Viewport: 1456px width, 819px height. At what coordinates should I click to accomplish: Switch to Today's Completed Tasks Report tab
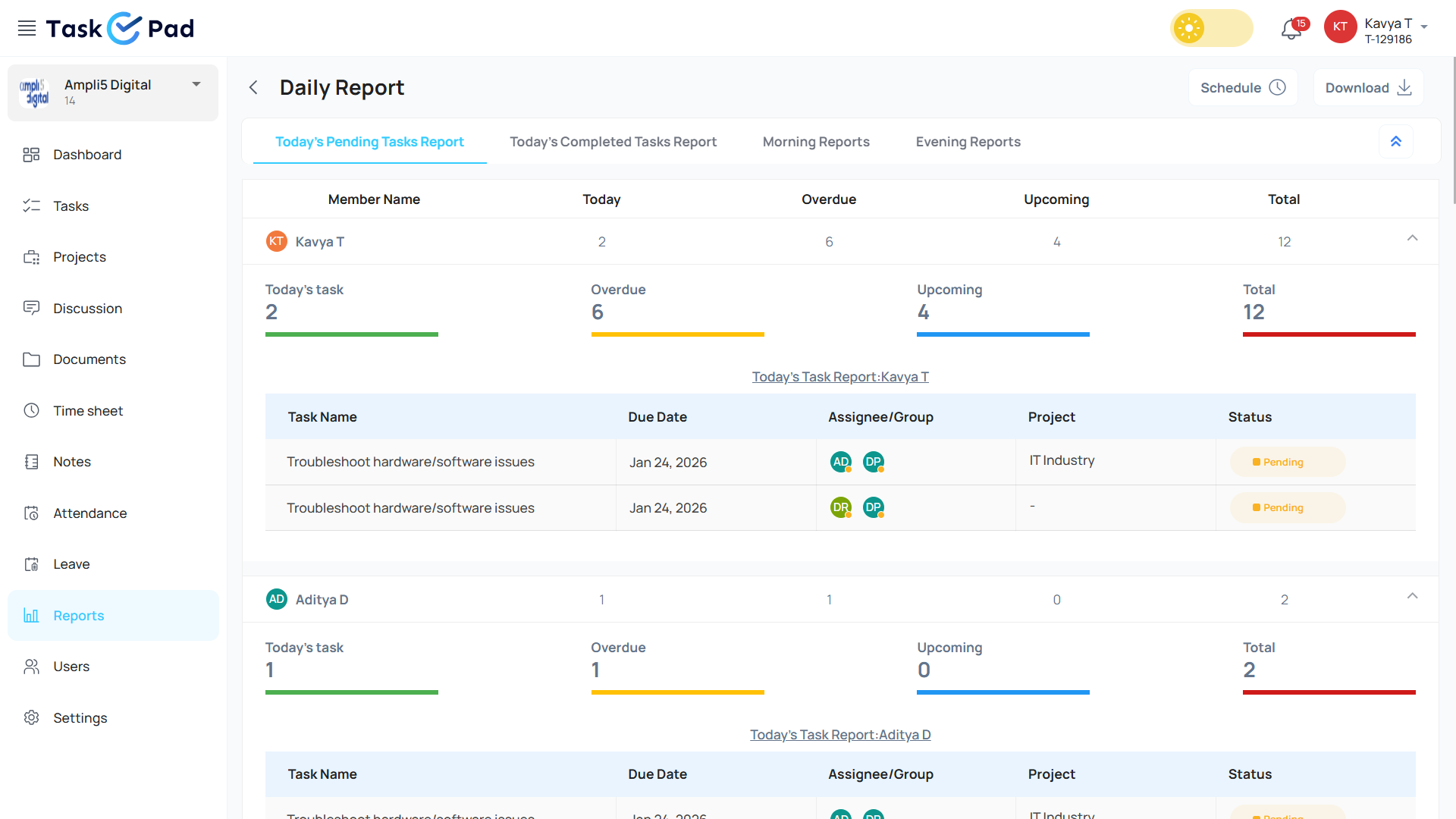click(613, 142)
